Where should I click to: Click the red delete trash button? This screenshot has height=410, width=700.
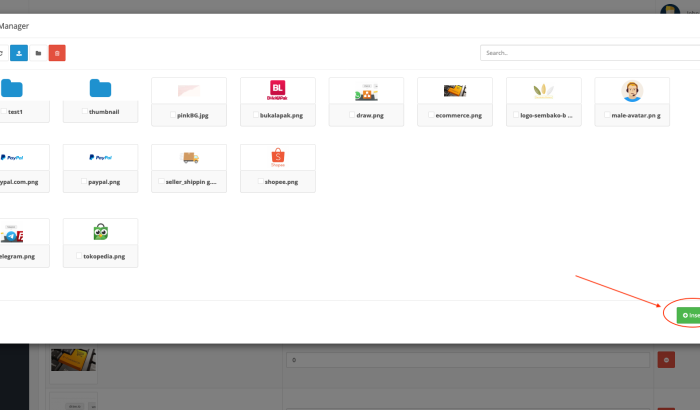coord(57,53)
